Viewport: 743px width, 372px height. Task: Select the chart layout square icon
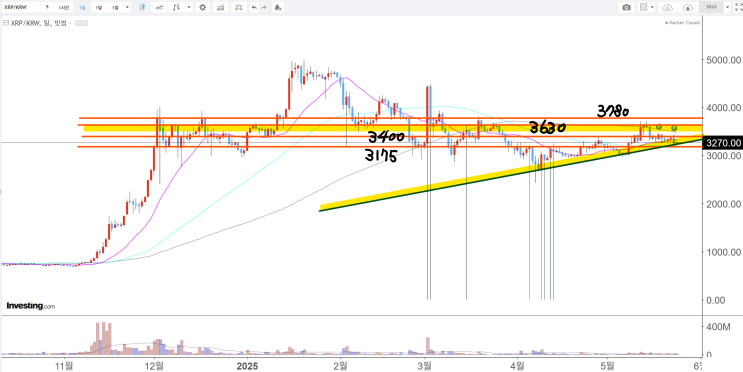click(x=643, y=7)
